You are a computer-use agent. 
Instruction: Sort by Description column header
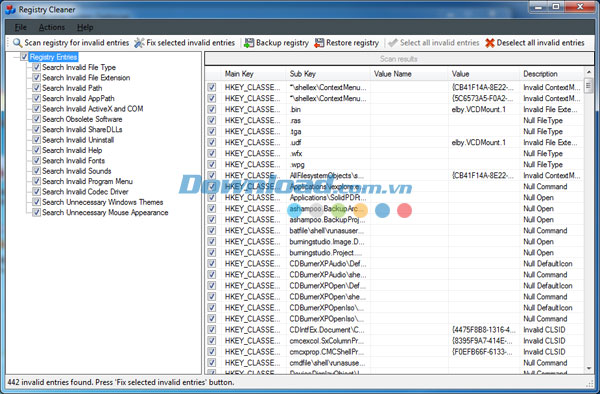point(552,74)
